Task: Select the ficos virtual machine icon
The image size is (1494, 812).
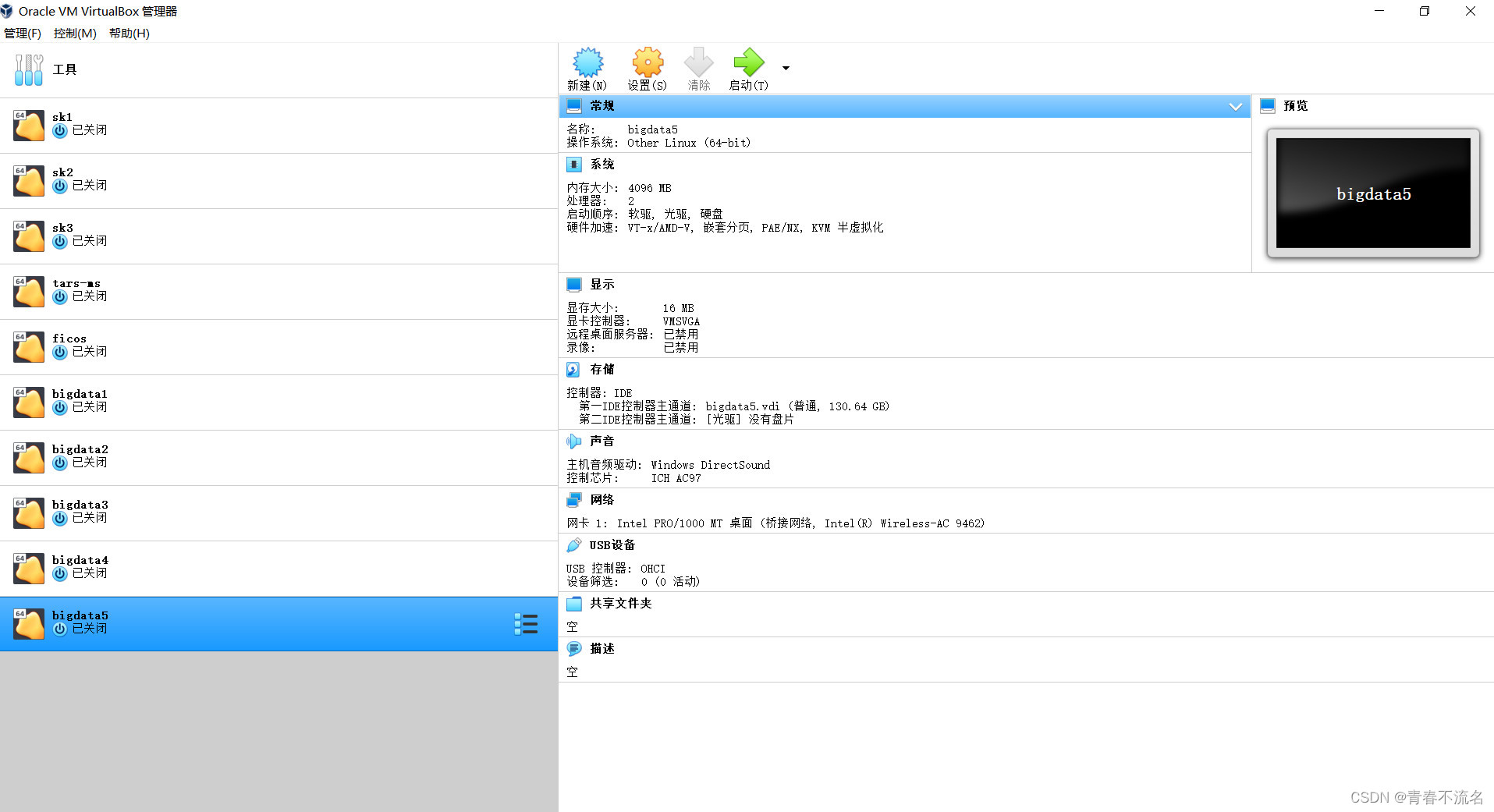Action: [29, 347]
